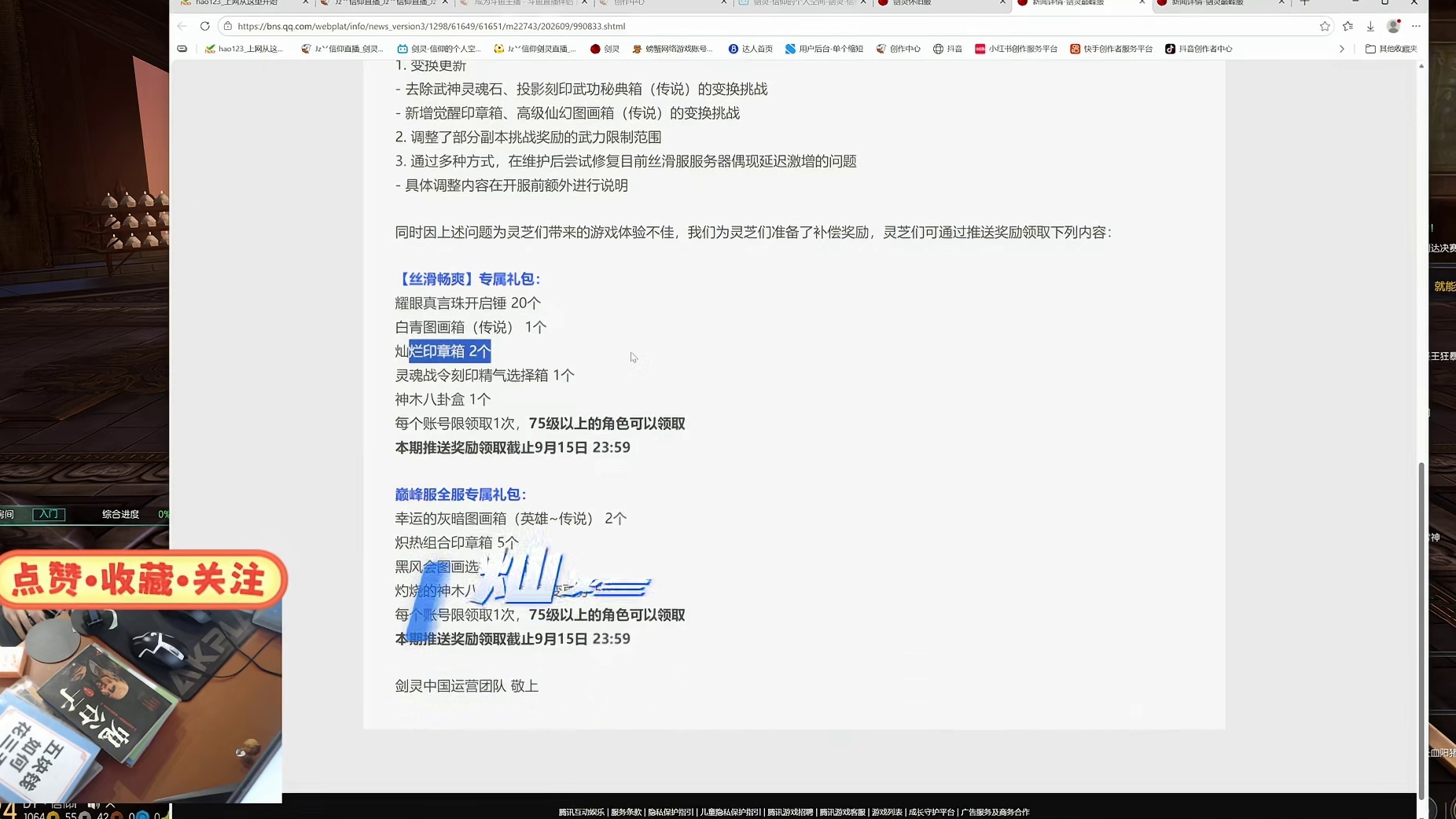Open Jz 信仰剑灵直播 bookmark

pos(535,49)
